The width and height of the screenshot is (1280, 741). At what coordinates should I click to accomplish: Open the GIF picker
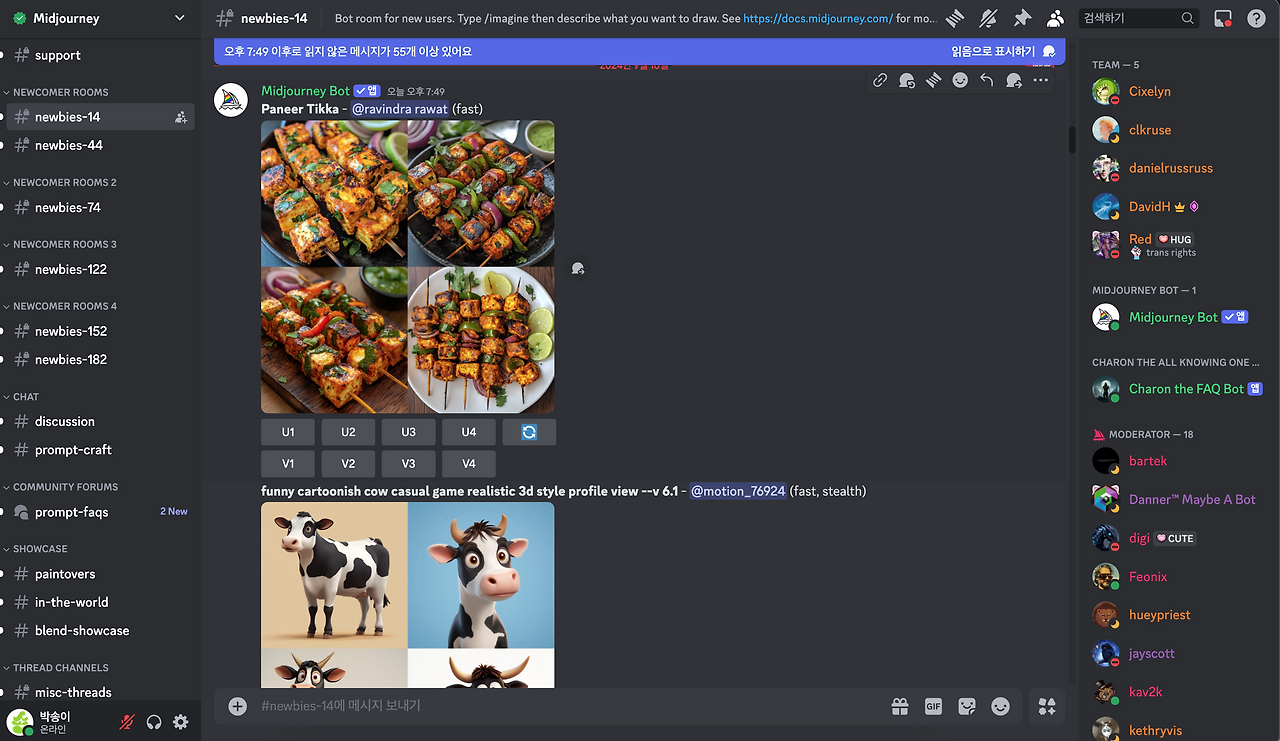[x=932, y=706]
